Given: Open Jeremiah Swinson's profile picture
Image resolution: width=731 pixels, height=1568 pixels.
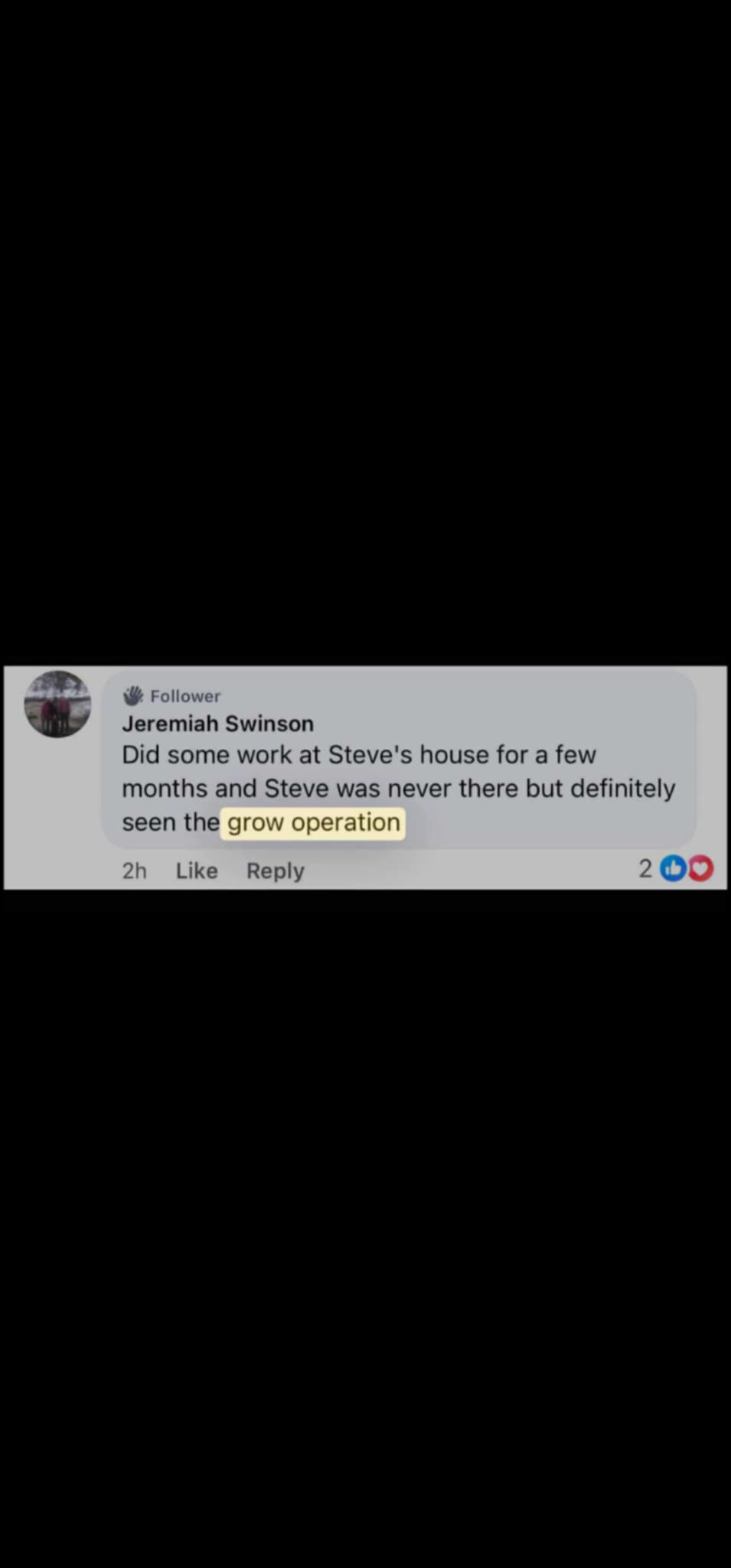Looking at the screenshot, I should 57,704.
